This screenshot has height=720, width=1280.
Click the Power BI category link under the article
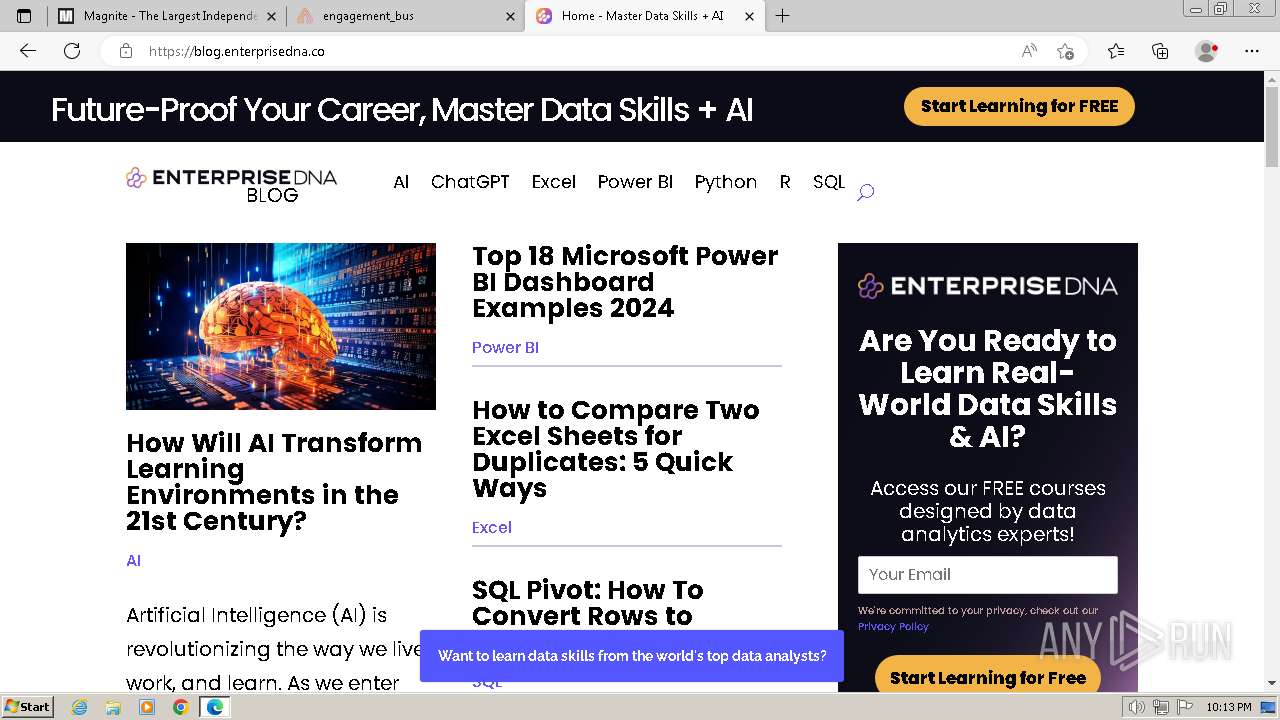pos(505,347)
